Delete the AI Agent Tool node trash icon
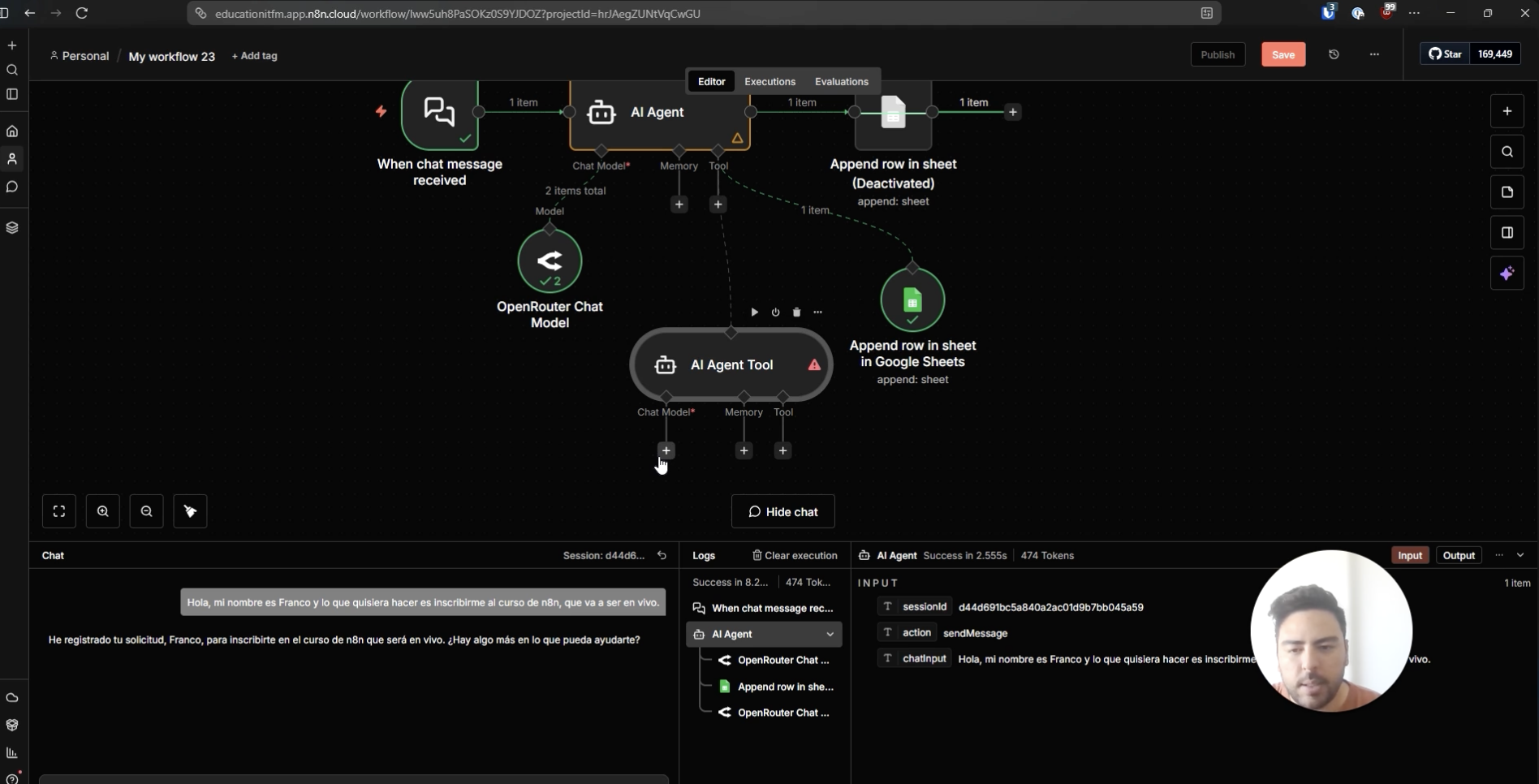Image resolution: width=1539 pixels, height=784 pixels. pos(797,312)
